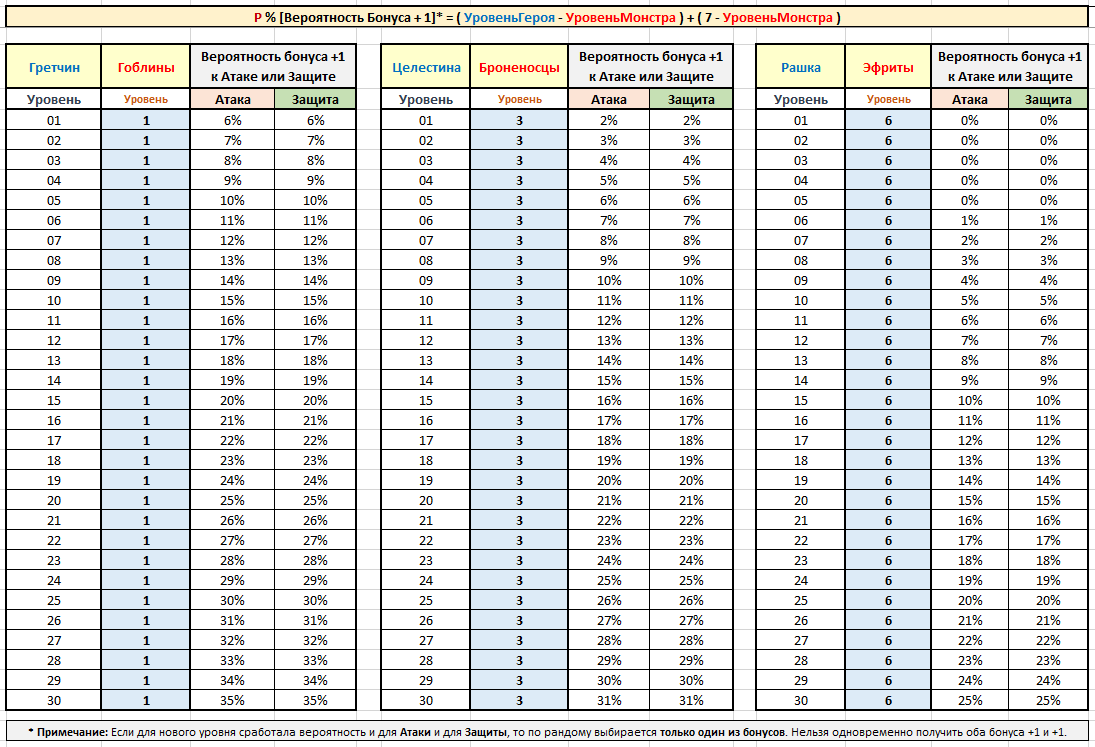Select the red Эфриты header cell

click(888, 67)
